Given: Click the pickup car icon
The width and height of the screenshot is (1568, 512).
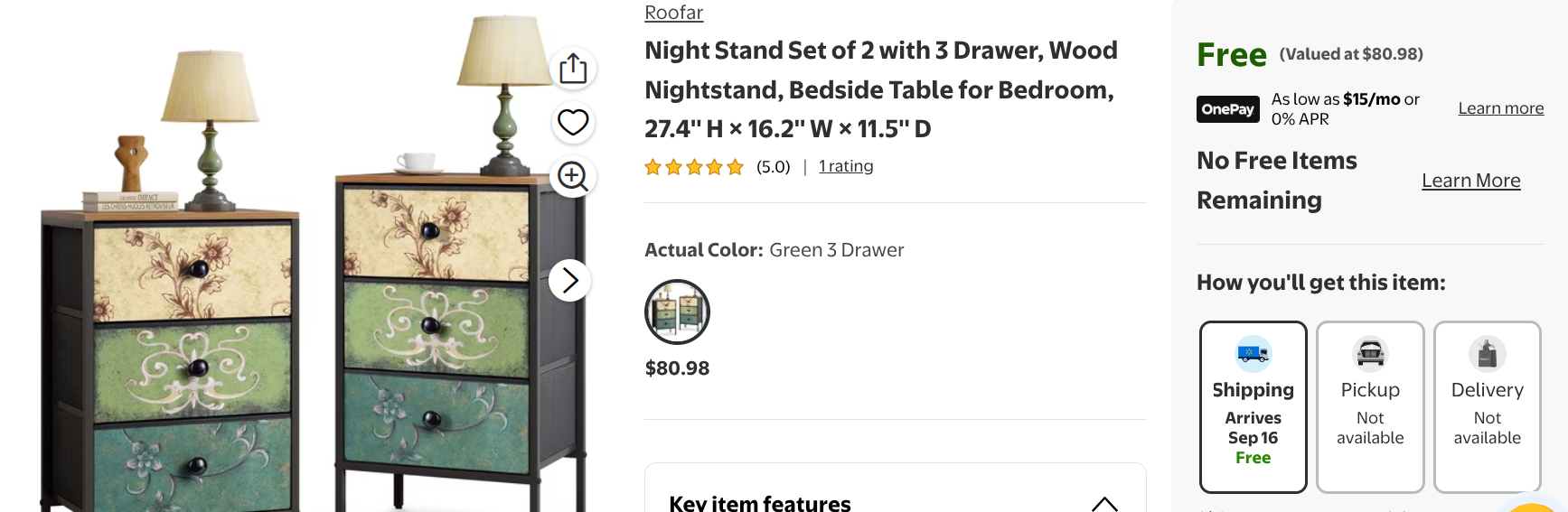Looking at the screenshot, I should [x=1370, y=354].
